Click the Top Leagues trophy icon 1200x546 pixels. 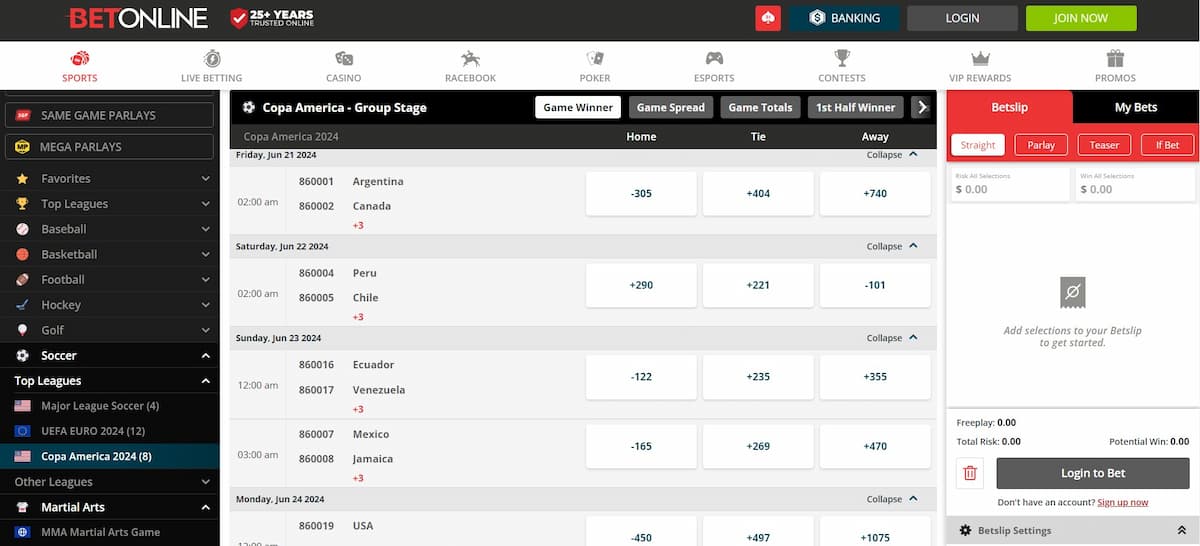point(22,204)
